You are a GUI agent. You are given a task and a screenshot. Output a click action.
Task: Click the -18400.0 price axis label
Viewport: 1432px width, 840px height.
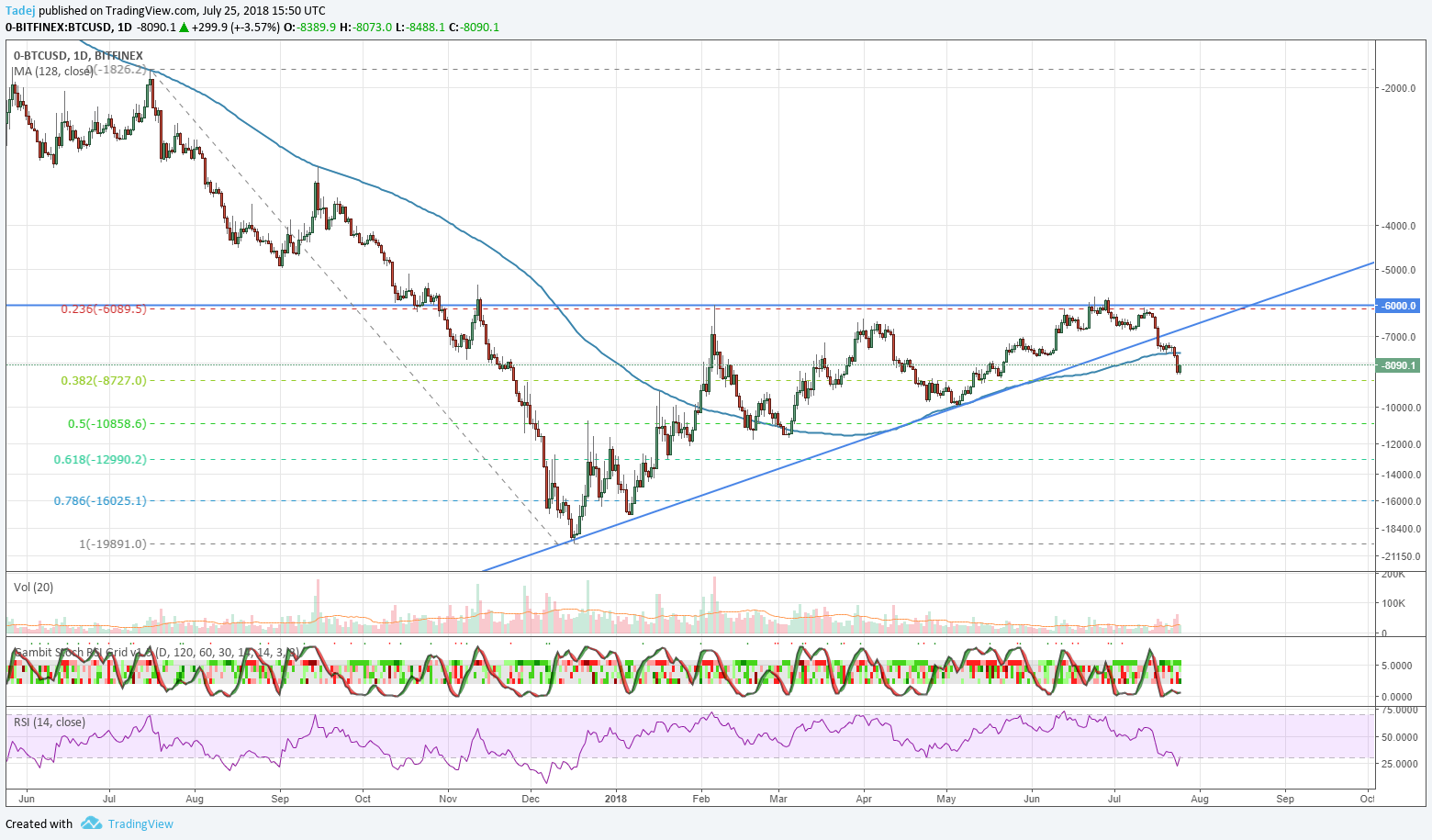tap(1402, 529)
